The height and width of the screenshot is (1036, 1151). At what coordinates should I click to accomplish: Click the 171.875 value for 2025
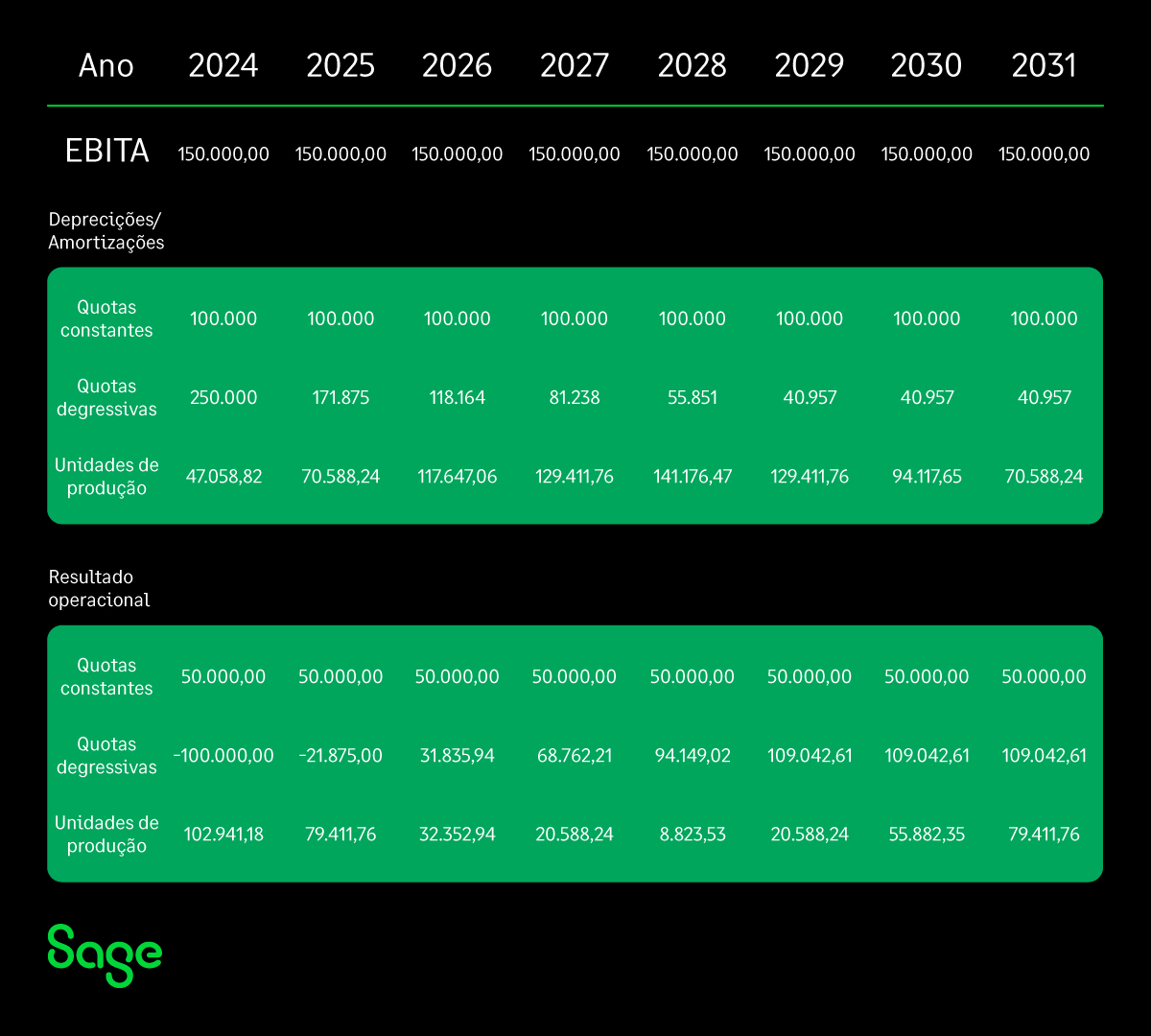pos(341,397)
